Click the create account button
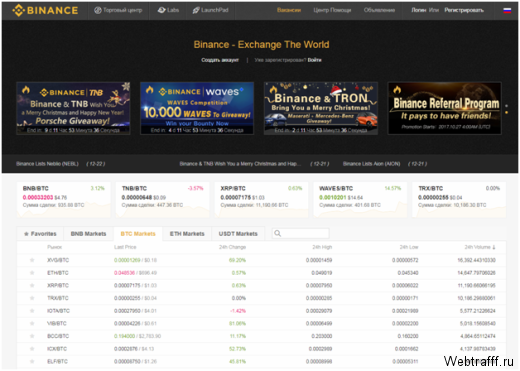This screenshot has width=520, height=371. coord(220,60)
